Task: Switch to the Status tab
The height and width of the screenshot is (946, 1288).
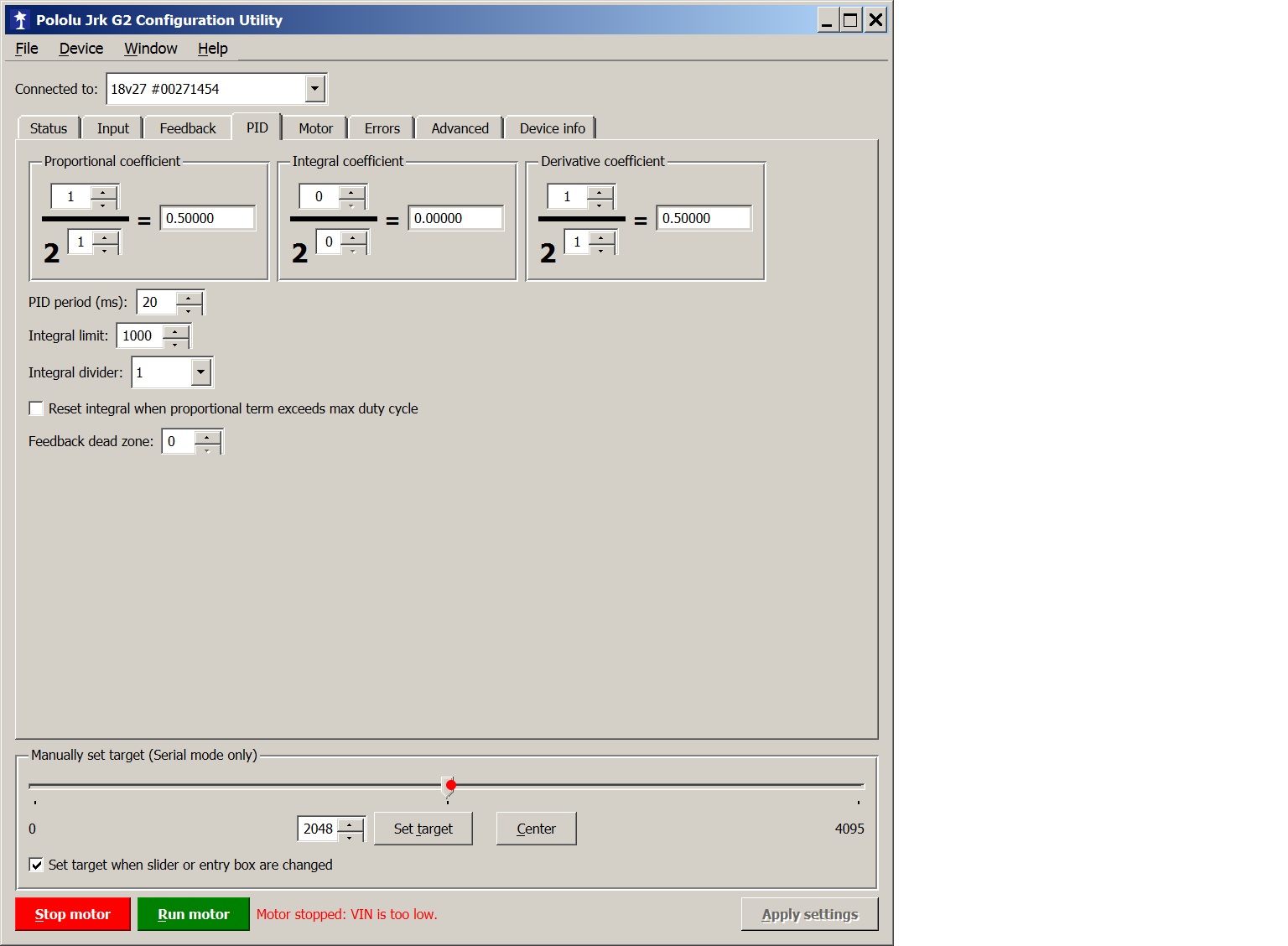Action: coord(49,128)
